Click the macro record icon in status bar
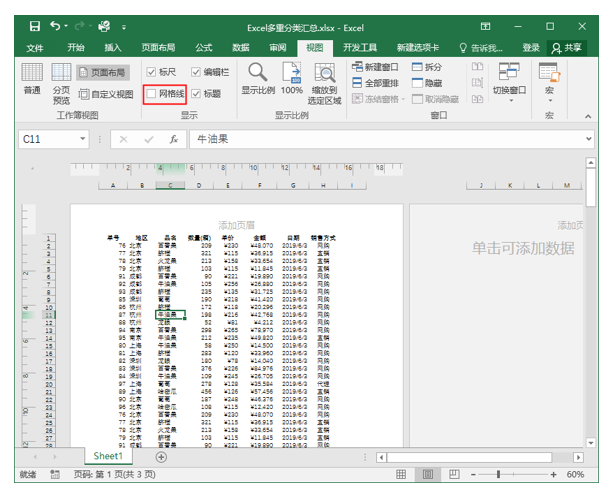The height and width of the screenshot is (500, 612). tap(55, 474)
